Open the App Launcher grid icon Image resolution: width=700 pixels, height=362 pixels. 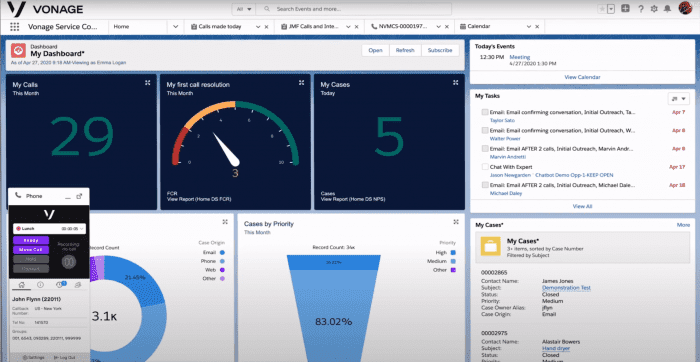tap(14, 27)
